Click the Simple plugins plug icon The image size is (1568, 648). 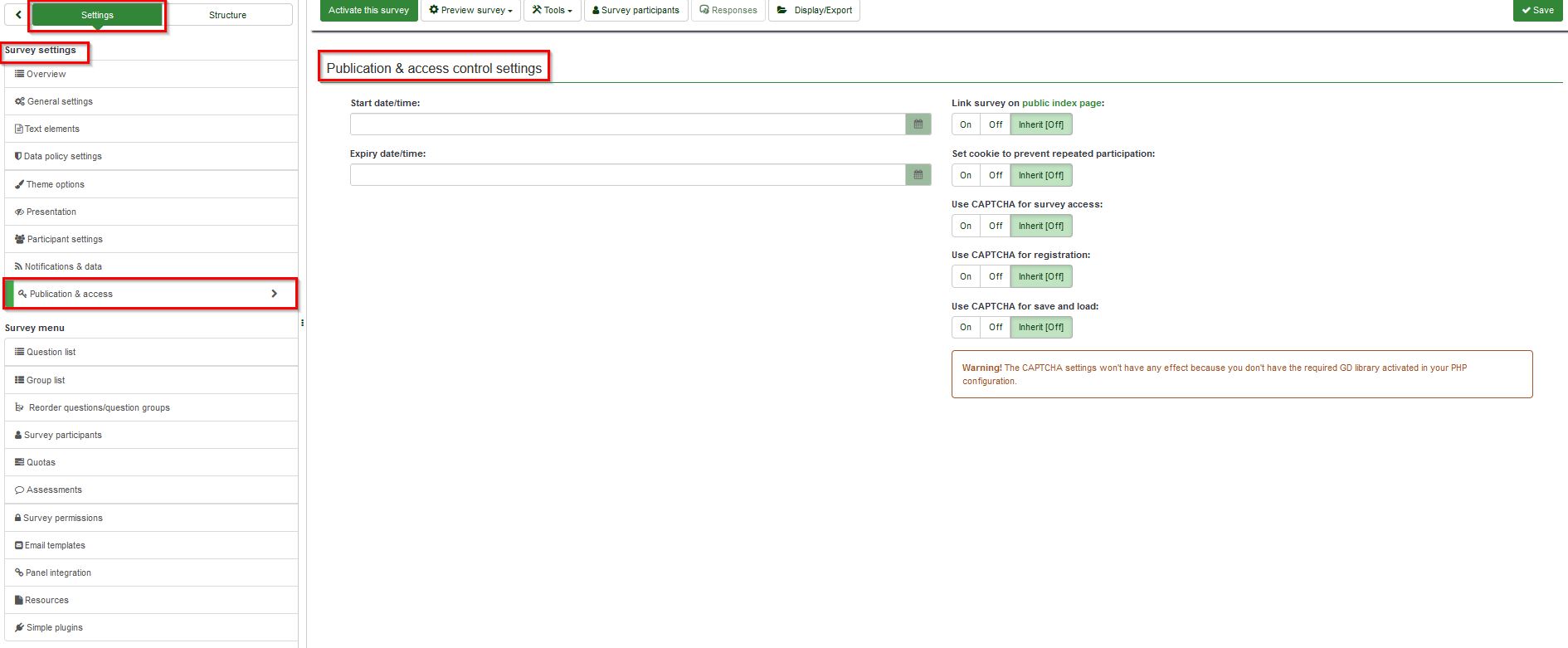click(19, 627)
